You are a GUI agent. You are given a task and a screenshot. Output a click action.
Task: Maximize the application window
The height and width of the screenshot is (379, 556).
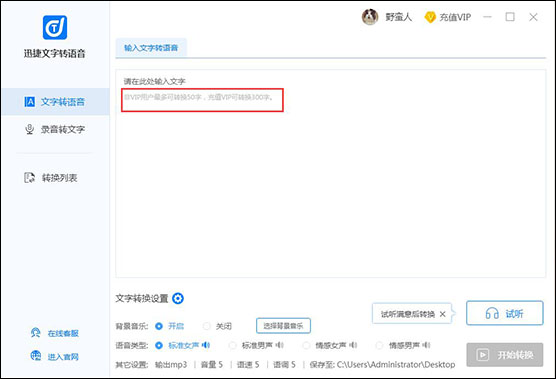coord(510,17)
